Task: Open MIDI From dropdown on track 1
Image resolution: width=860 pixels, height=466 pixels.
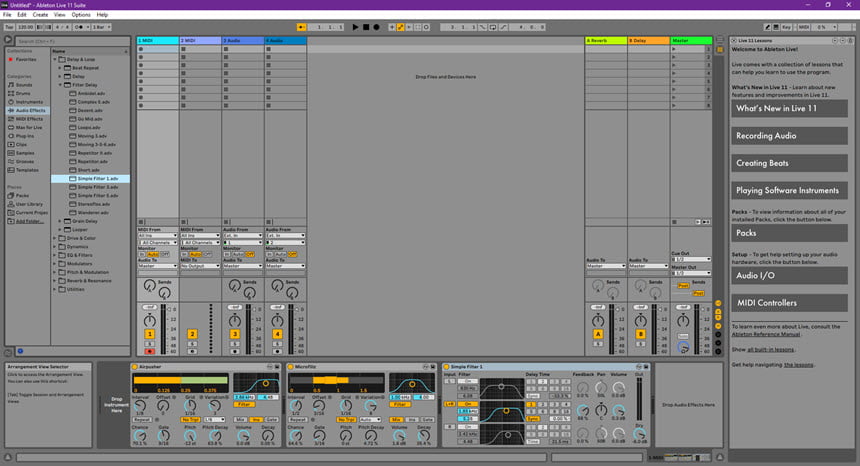Action: pos(157,236)
